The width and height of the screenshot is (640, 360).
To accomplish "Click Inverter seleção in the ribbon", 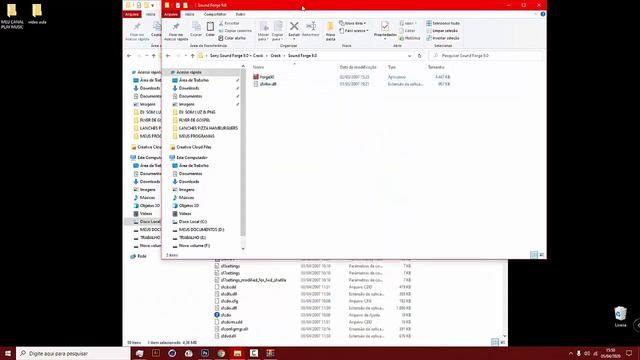I will pyautogui.click(x=443, y=38).
